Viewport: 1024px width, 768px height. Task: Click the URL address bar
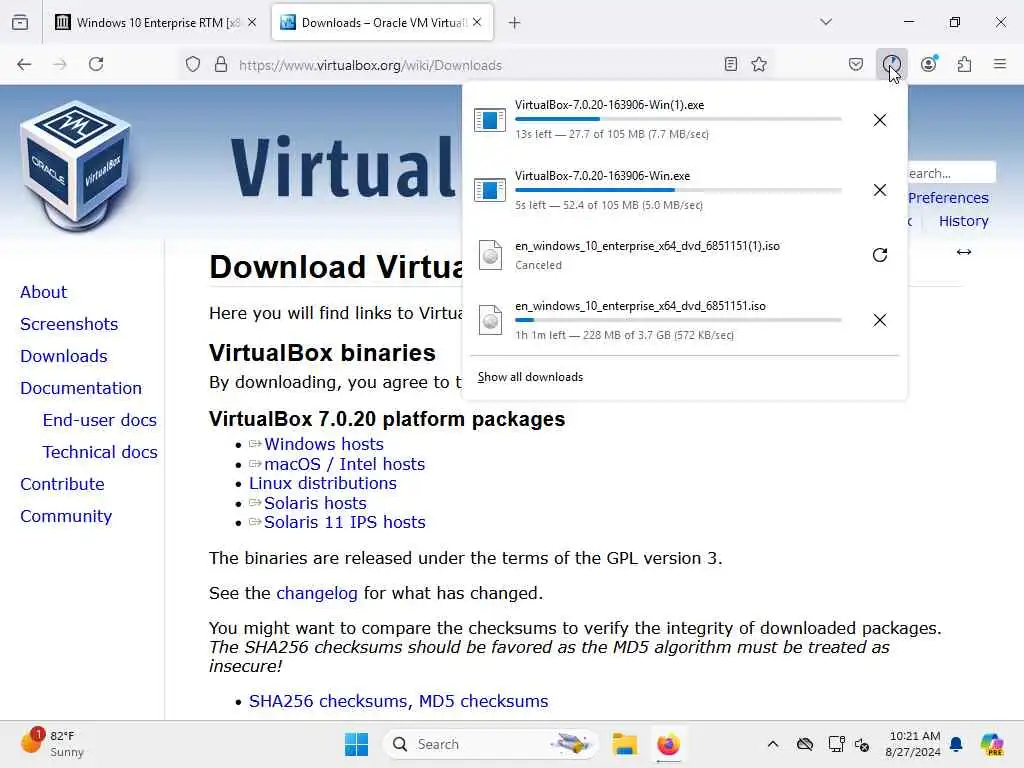click(477, 65)
